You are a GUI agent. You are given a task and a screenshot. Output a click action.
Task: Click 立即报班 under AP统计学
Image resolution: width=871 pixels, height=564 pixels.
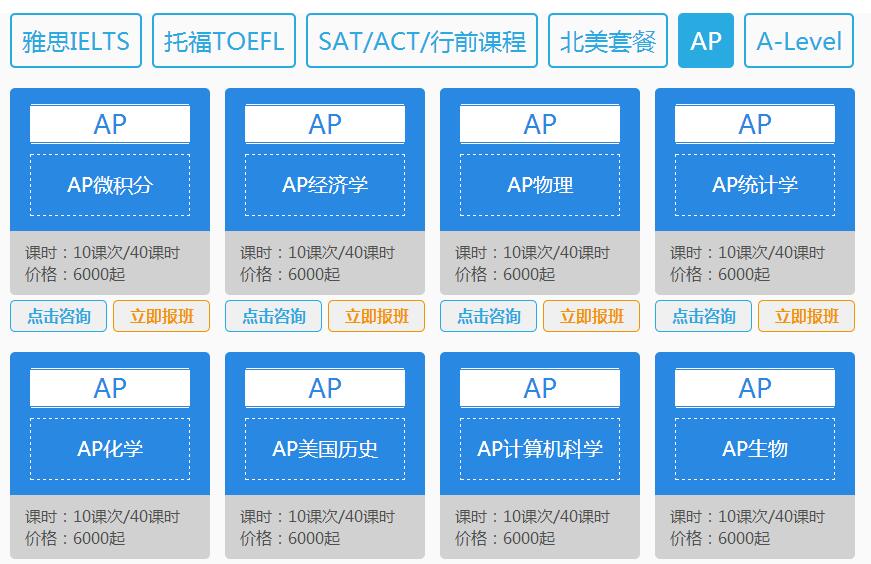(807, 316)
